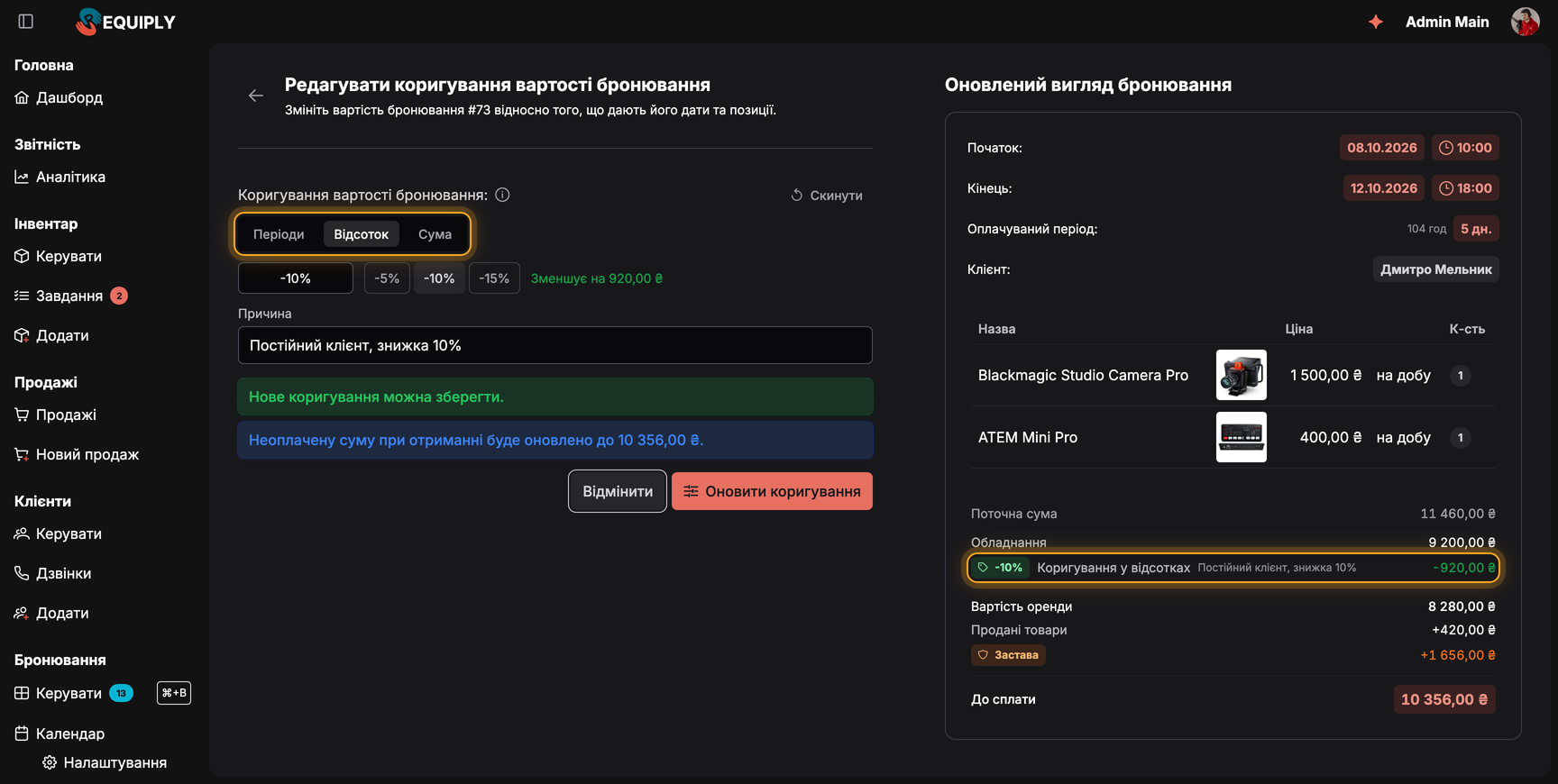Viewport: 1558px width, 784px height.
Task: Open Керувати under Клієнти
Action: tap(59, 533)
